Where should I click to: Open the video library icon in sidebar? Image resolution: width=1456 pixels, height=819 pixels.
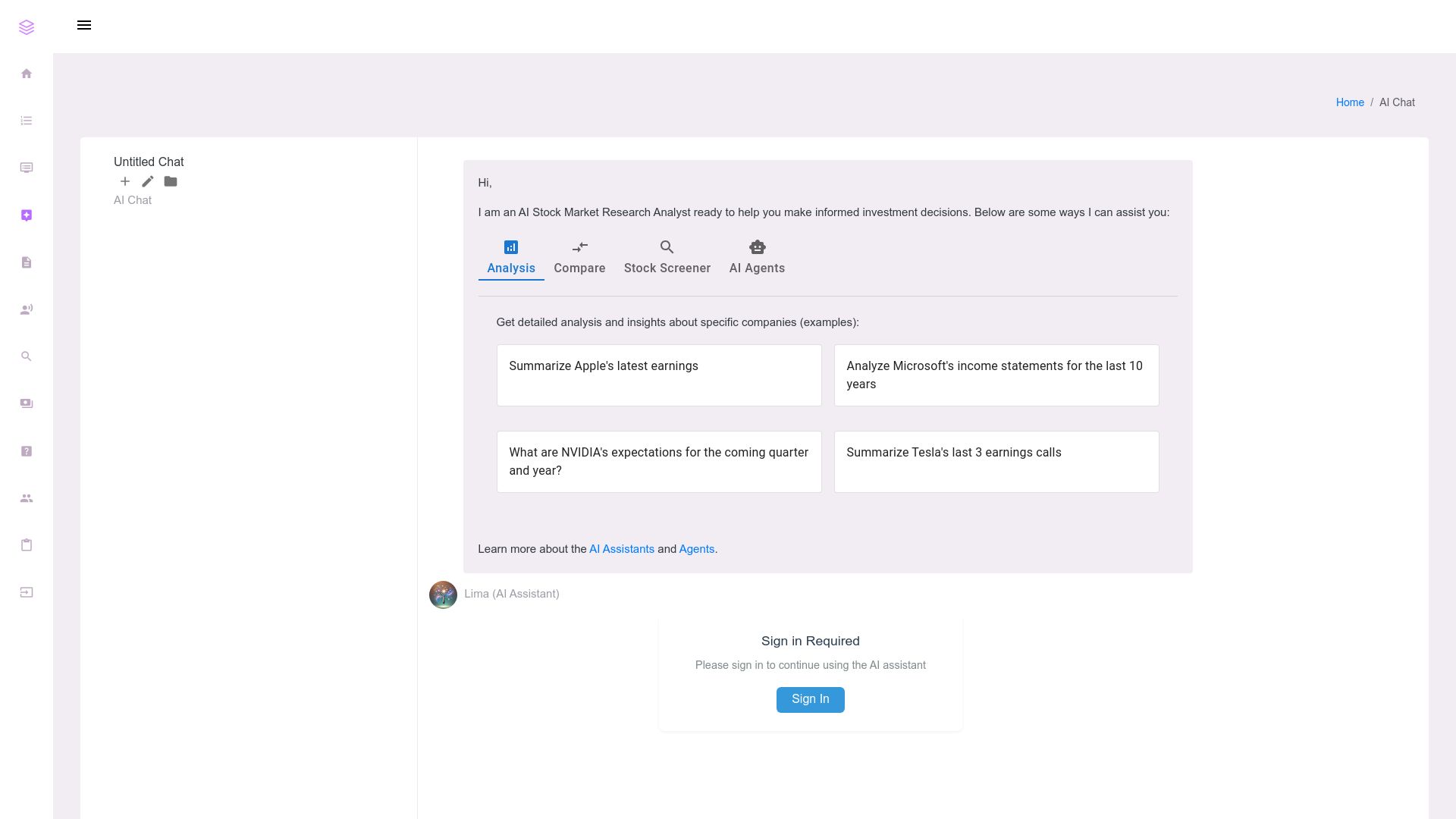(x=27, y=403)
